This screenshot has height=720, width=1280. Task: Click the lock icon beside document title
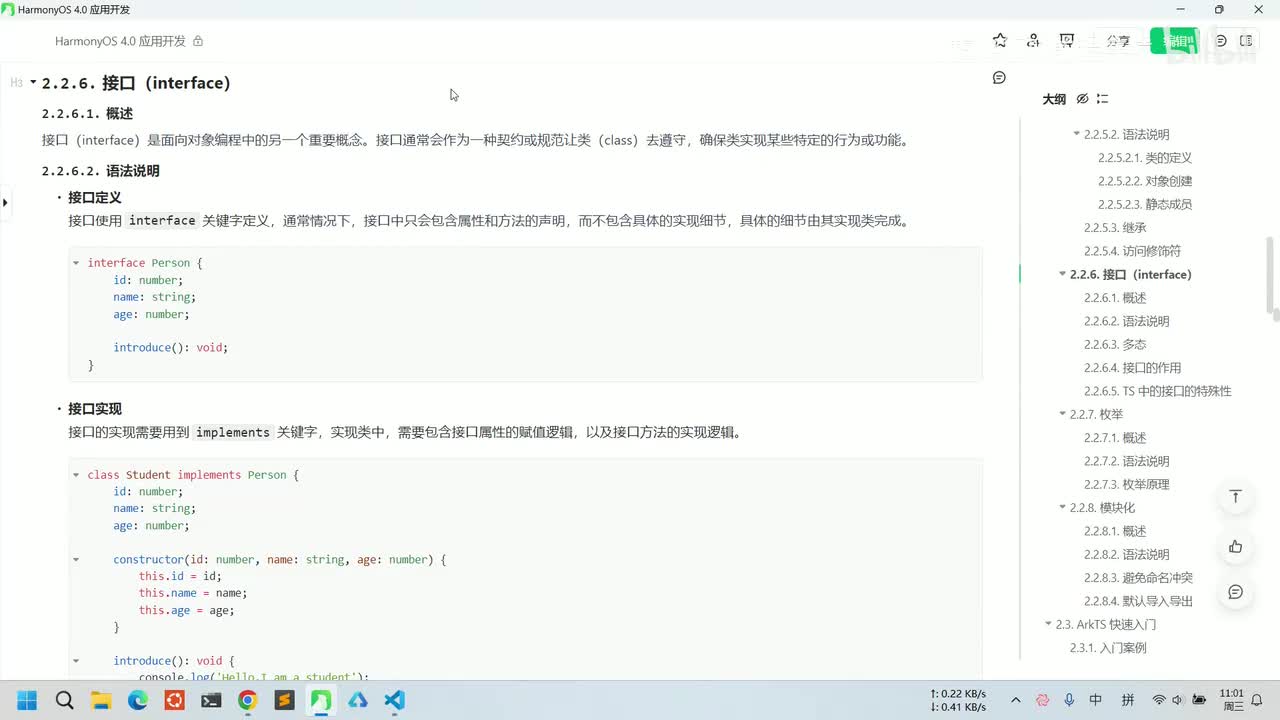click(x=198, y=41)
